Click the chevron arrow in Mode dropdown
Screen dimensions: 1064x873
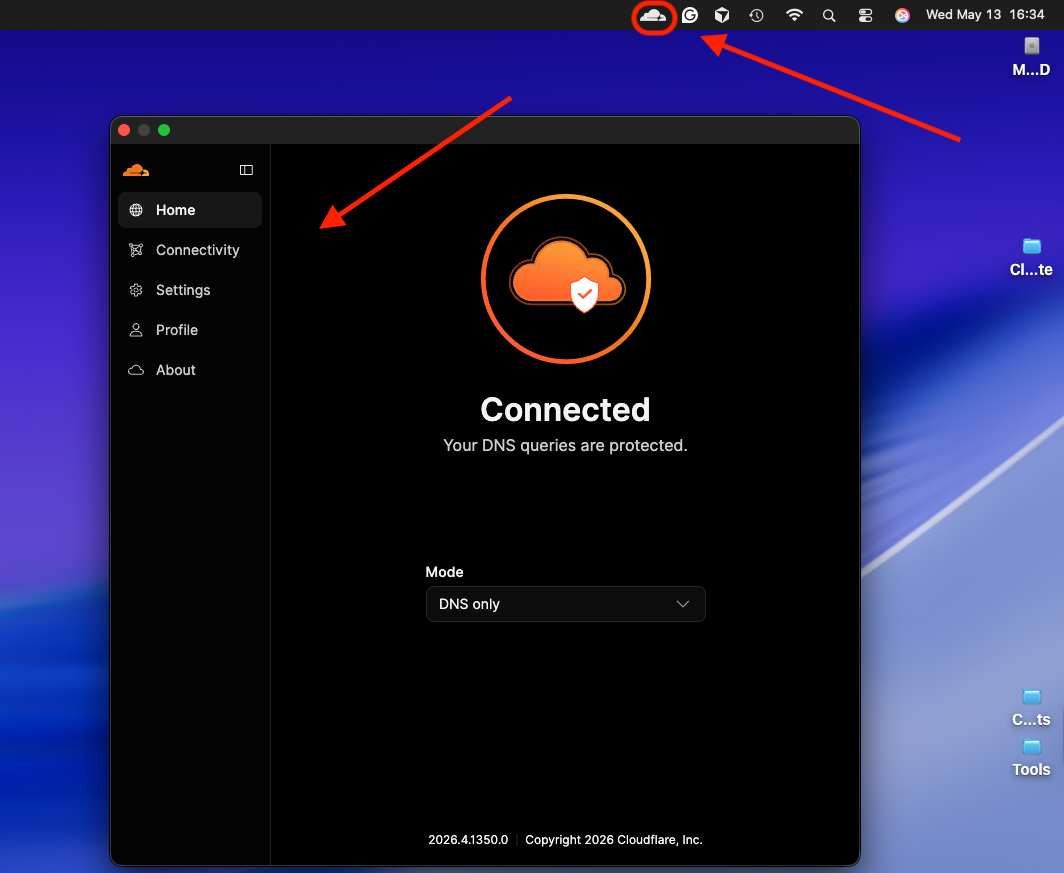click(683, 604)
